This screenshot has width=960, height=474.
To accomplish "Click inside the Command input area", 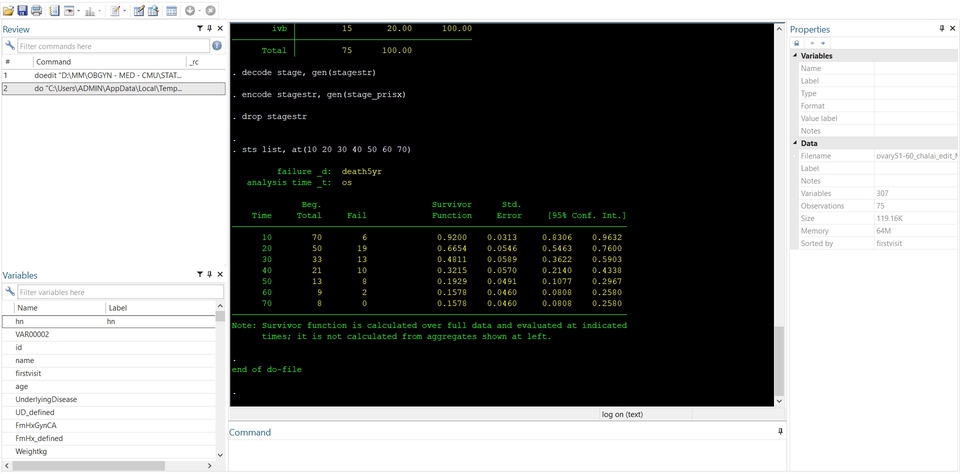I will [x=507, y=455].
